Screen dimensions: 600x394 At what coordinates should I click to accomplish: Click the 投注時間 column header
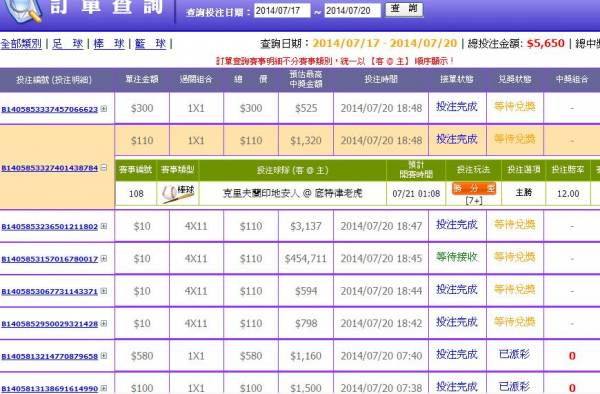381,79
